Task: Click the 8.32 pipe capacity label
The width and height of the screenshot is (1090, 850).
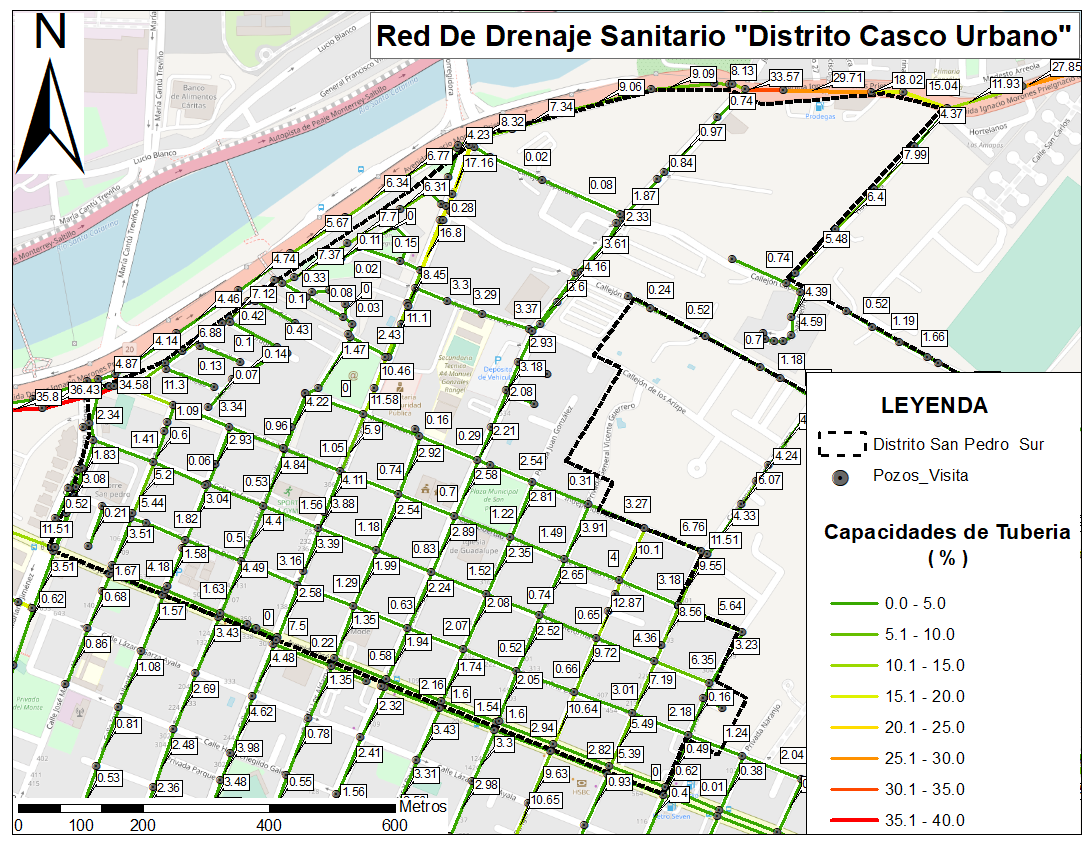Action: 512,122
